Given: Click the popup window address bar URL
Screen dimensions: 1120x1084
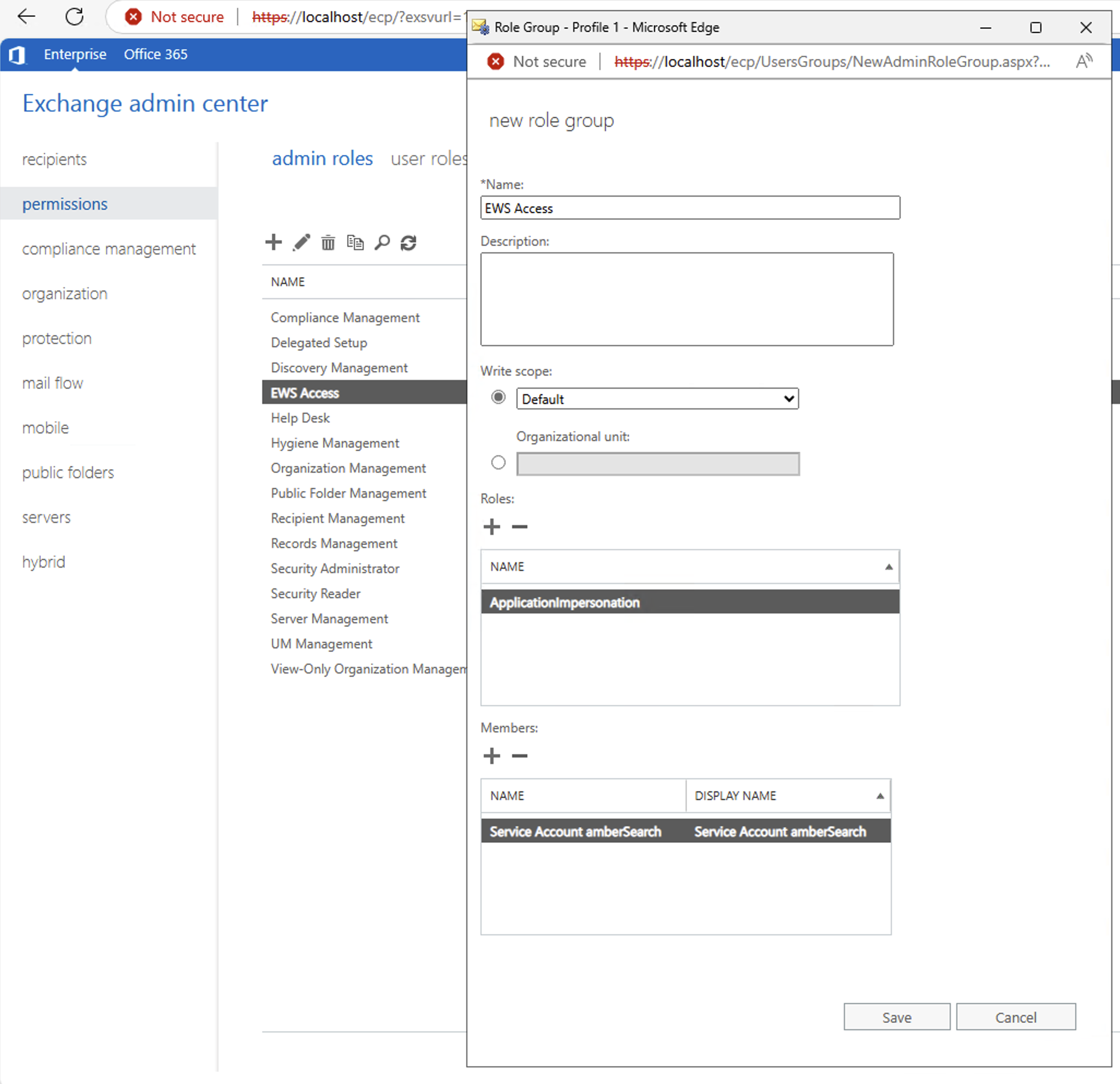Looking at the screenshot, I should [832, 61].
